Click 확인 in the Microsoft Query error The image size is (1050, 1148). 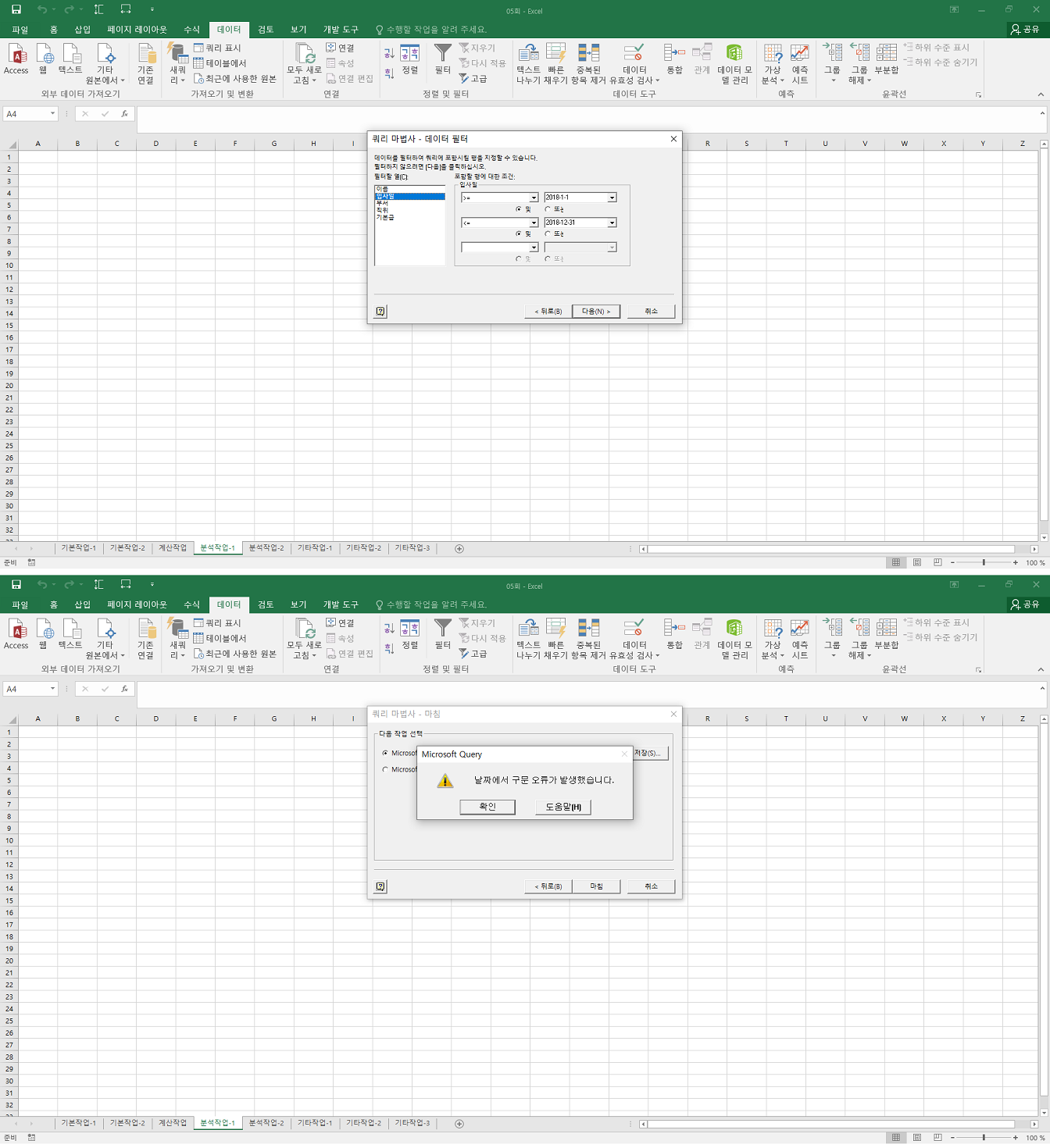pos(487,807)
